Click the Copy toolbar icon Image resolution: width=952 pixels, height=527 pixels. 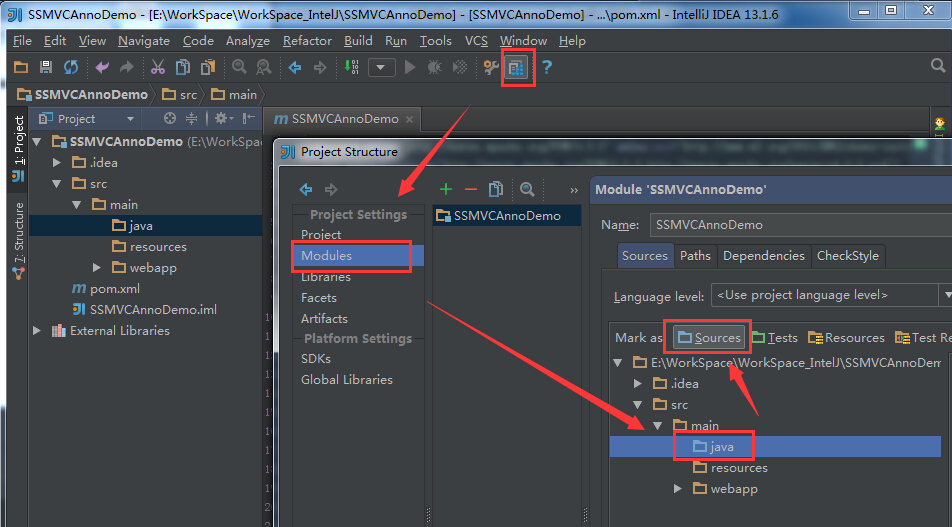[x=183, y=67]
